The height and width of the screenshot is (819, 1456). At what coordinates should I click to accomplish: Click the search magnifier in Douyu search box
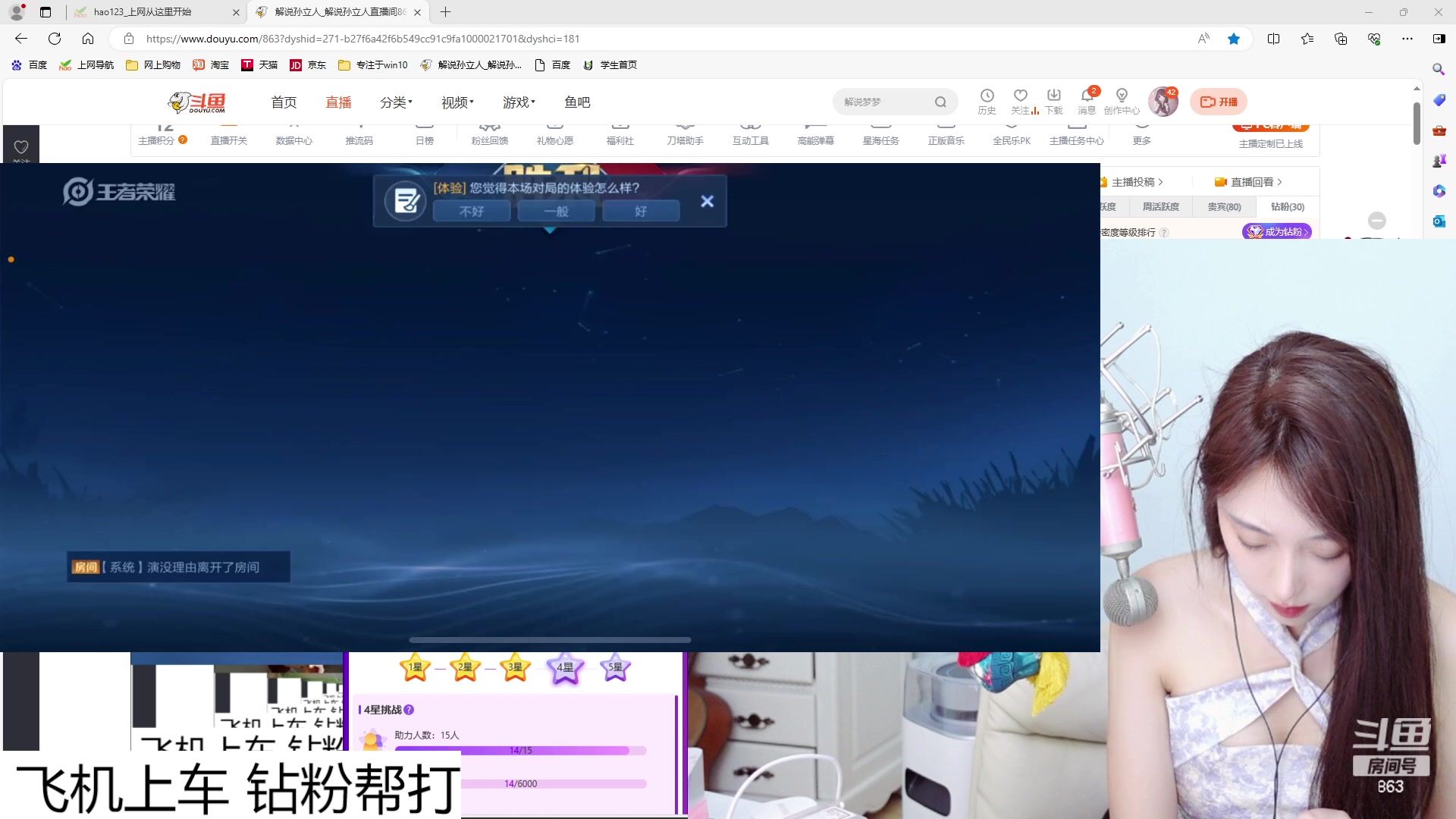(x=940, y=102)
